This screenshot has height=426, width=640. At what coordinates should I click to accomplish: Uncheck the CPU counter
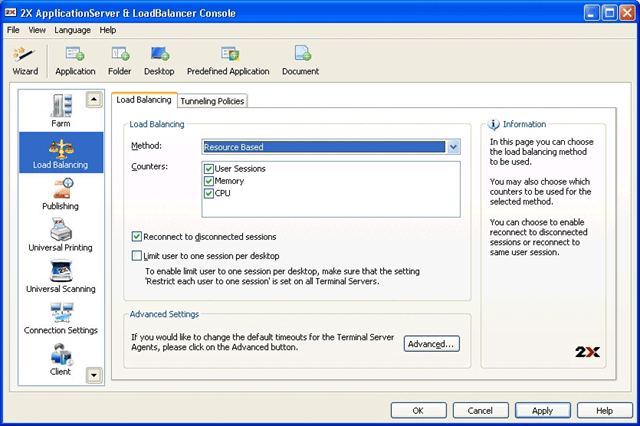click(209, 193)
